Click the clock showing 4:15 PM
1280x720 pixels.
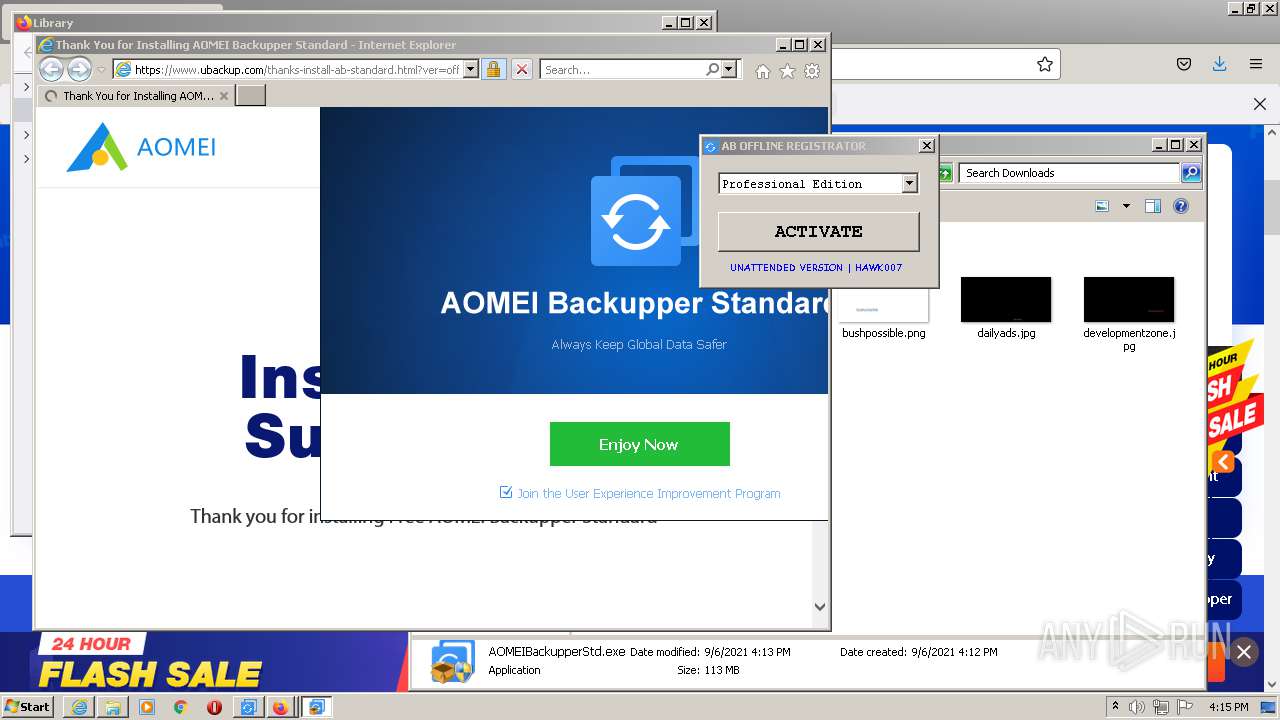click(1228, 707)
